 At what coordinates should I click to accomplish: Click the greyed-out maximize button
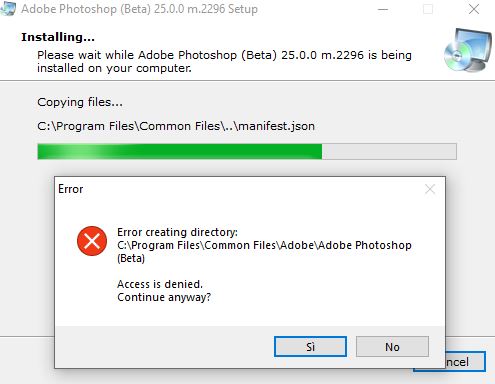coord(428,9)
